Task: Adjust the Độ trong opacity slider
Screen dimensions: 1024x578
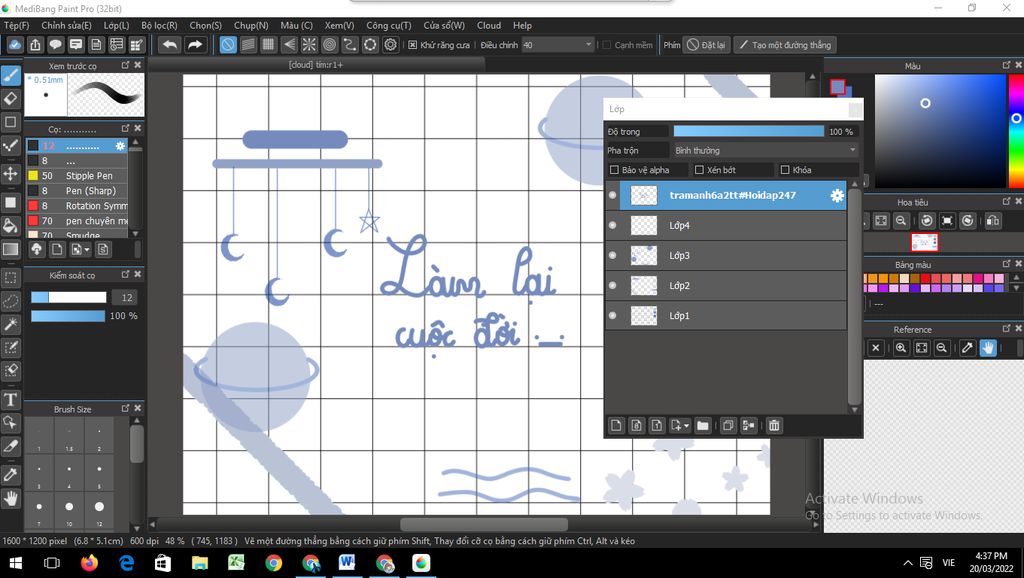Action: point(748,131)
